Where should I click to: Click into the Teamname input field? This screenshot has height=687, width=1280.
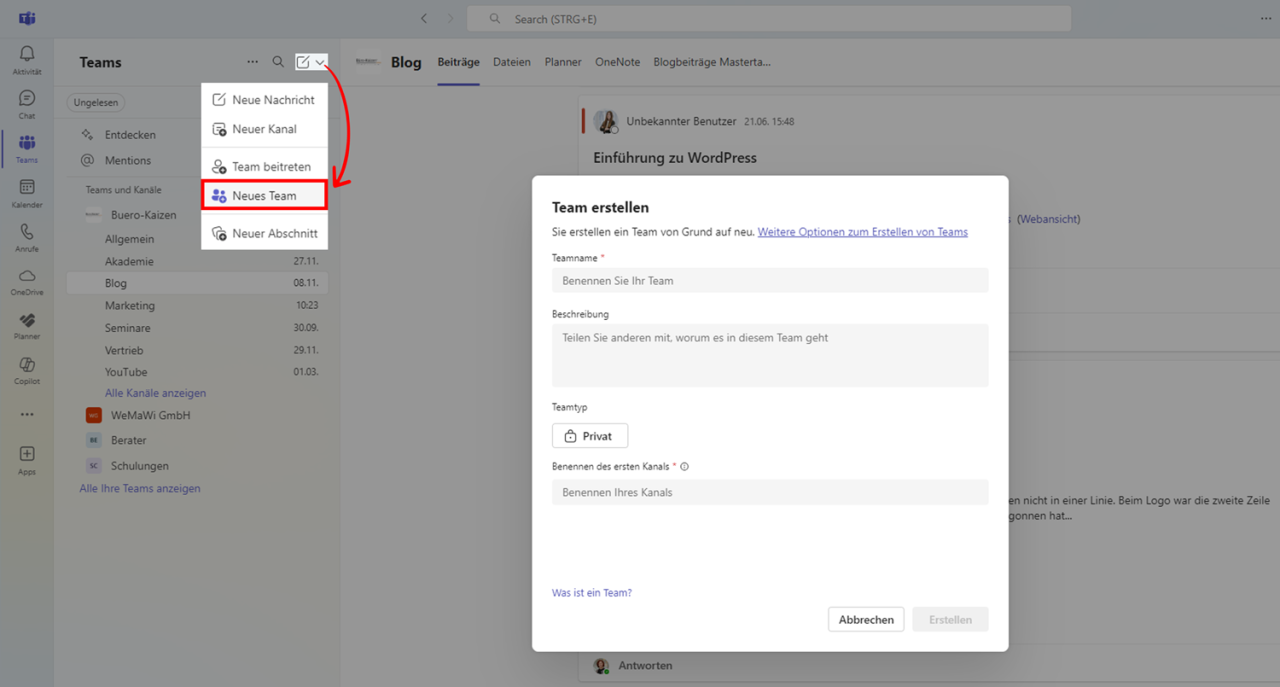point(770,281)
